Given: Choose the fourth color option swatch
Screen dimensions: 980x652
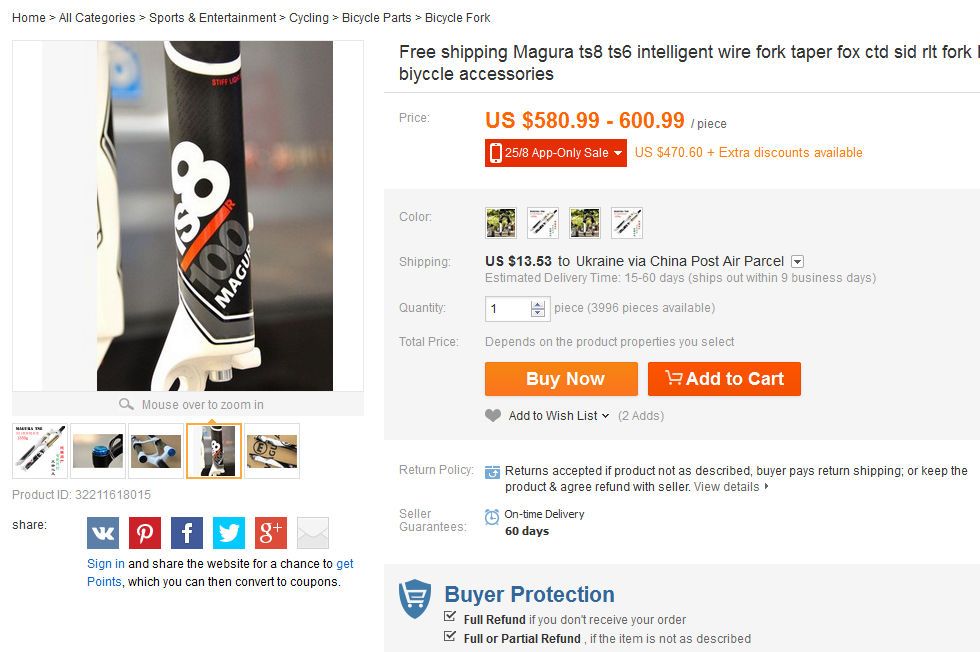Looking at the screenshot, I should tap(627, 222).
